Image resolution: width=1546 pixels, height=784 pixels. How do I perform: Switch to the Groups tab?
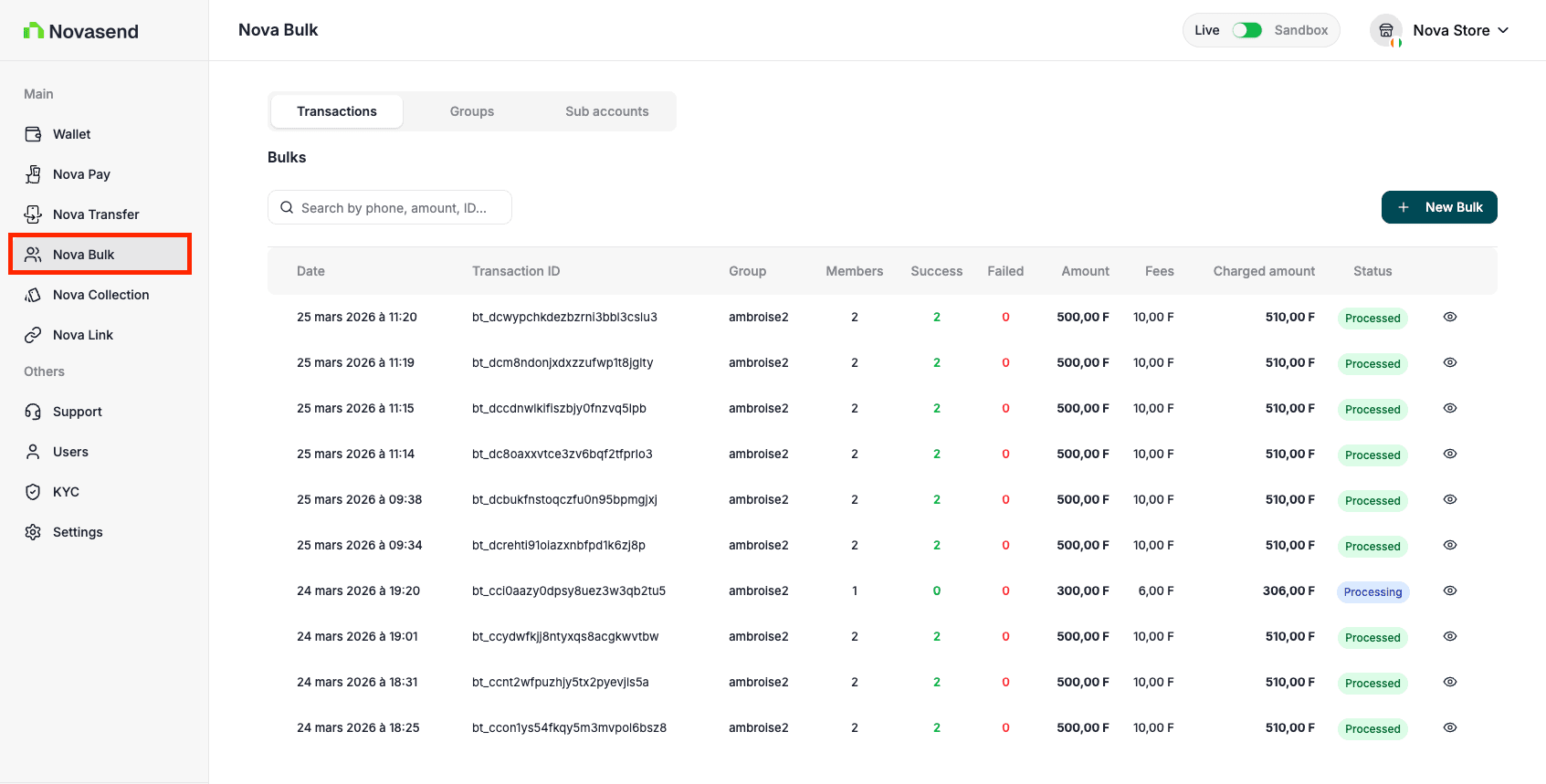point(472,111)
